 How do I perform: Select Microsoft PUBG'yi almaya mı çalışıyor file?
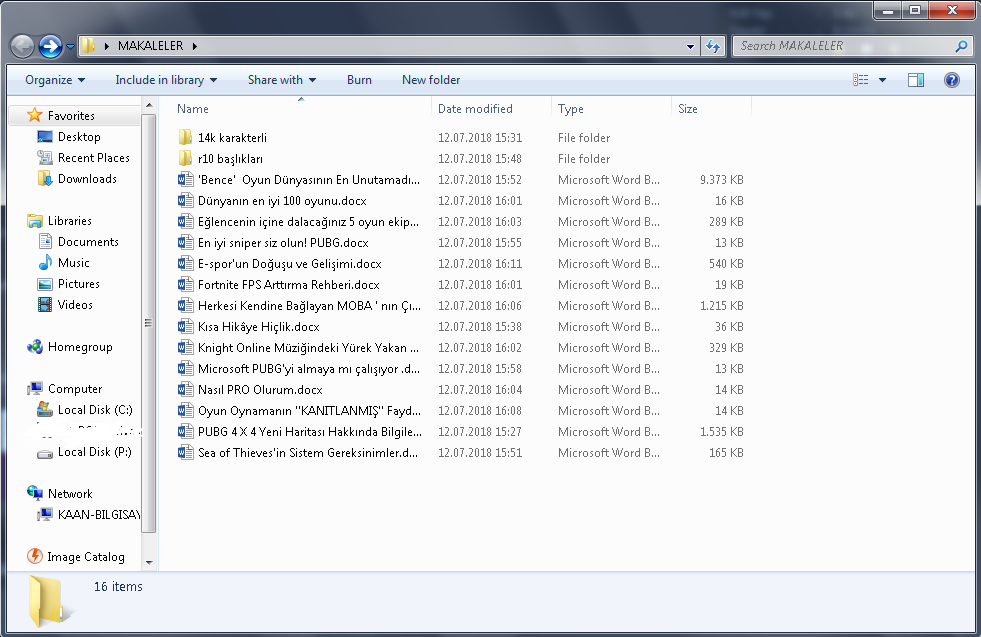(x=308, y=369)
